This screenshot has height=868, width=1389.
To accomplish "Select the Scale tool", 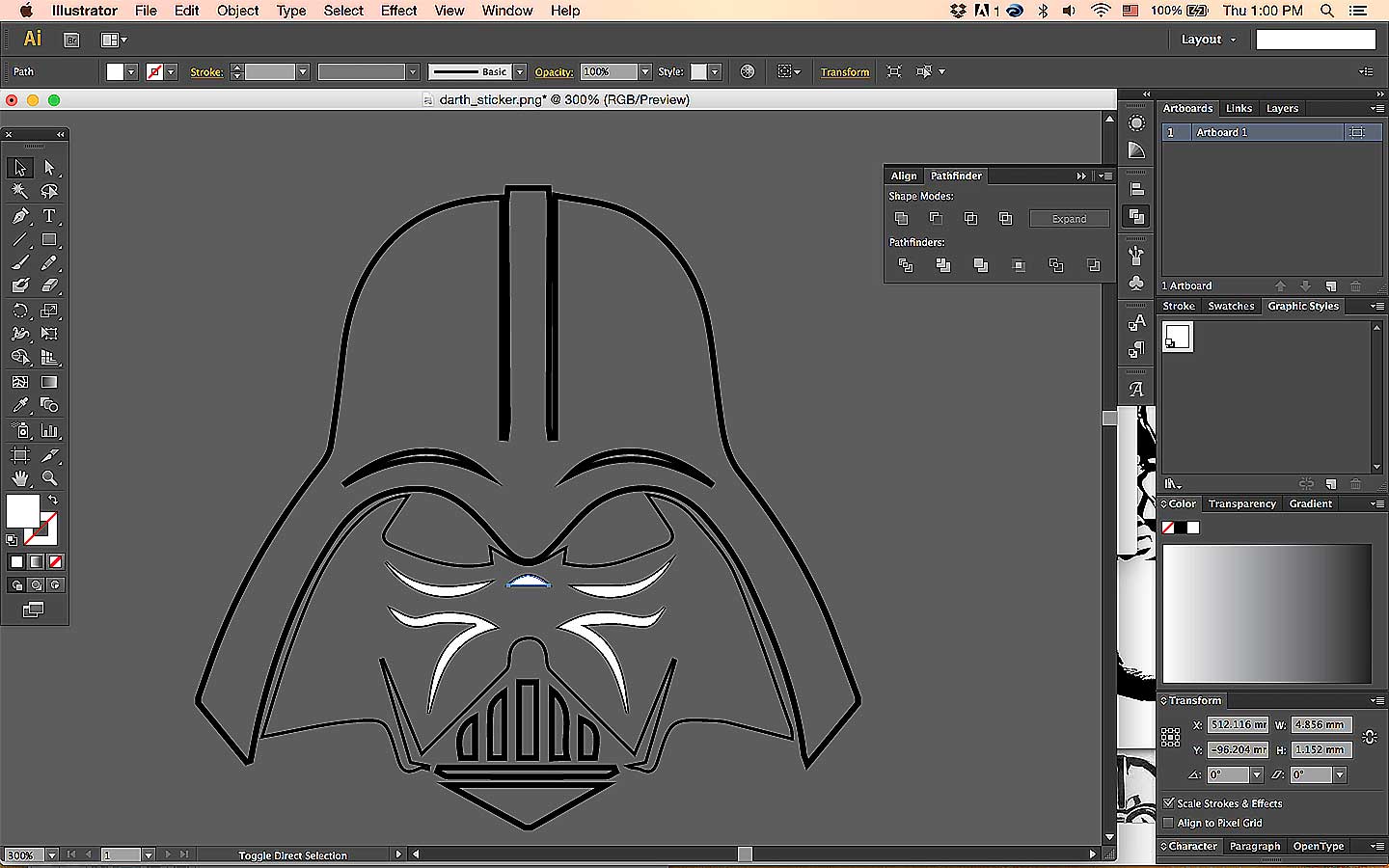I will [x=49, y=311].
